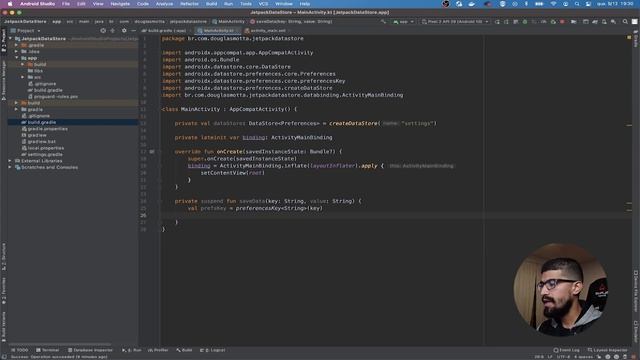Open the Logcat tool window
The image size is (640, 360).
coord(212,350)
